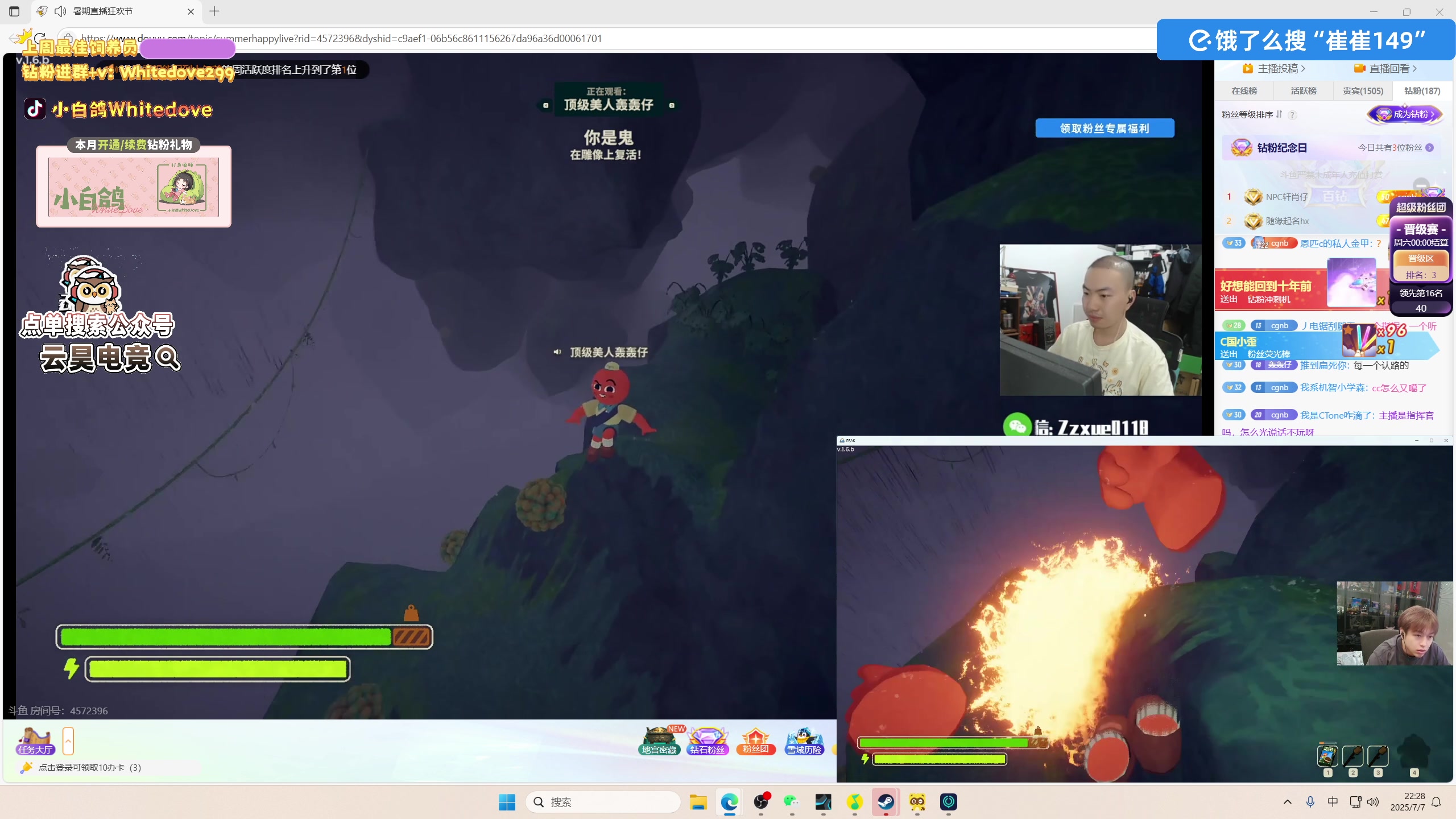Click chat username 我系机智小学森
Image resolution: width=1456 pixels, height=819 pixels.
[x=1334, y=387]
